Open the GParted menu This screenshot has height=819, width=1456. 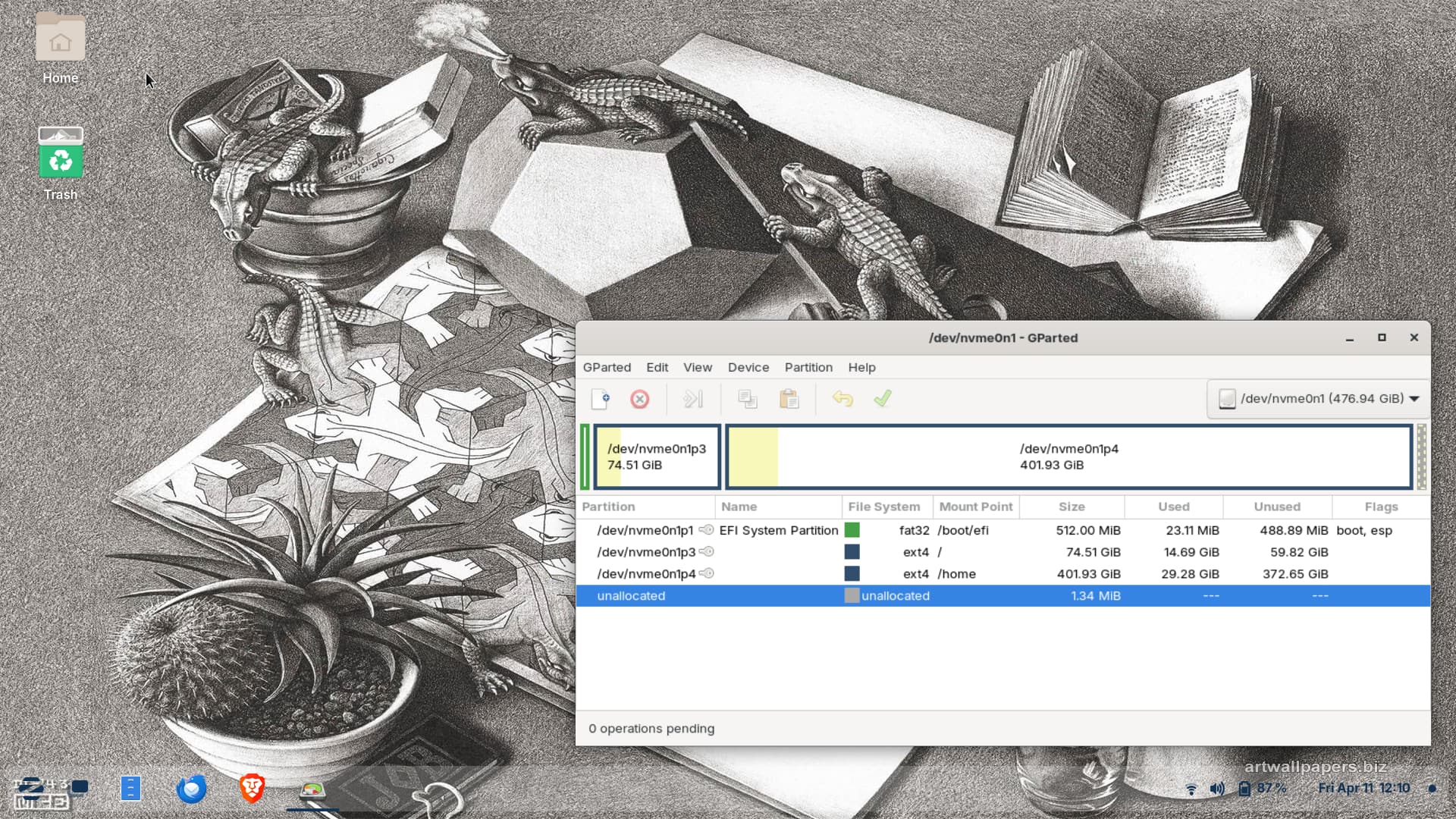point(607,367)
